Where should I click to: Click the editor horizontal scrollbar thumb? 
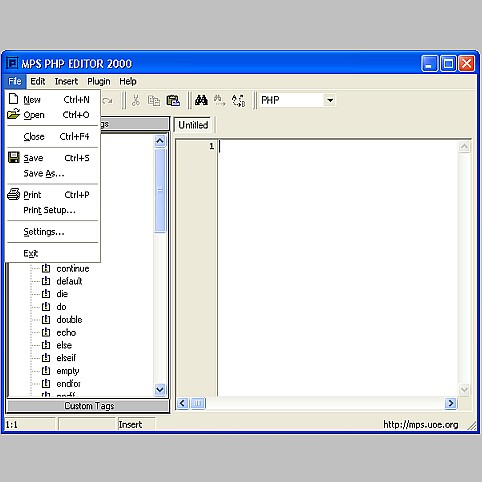pos(198,403)
